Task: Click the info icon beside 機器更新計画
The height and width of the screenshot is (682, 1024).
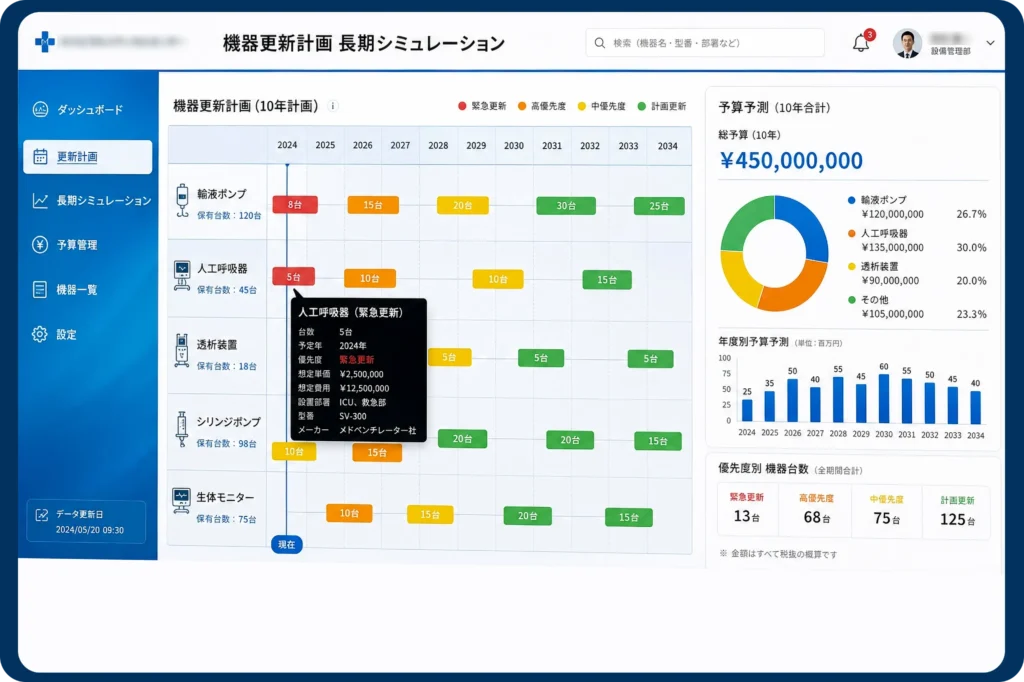Action: [332, 106]
